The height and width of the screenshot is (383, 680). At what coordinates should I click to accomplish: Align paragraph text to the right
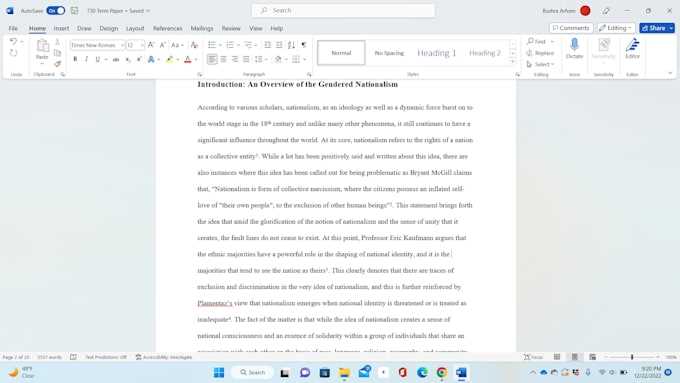pos(235,59)
